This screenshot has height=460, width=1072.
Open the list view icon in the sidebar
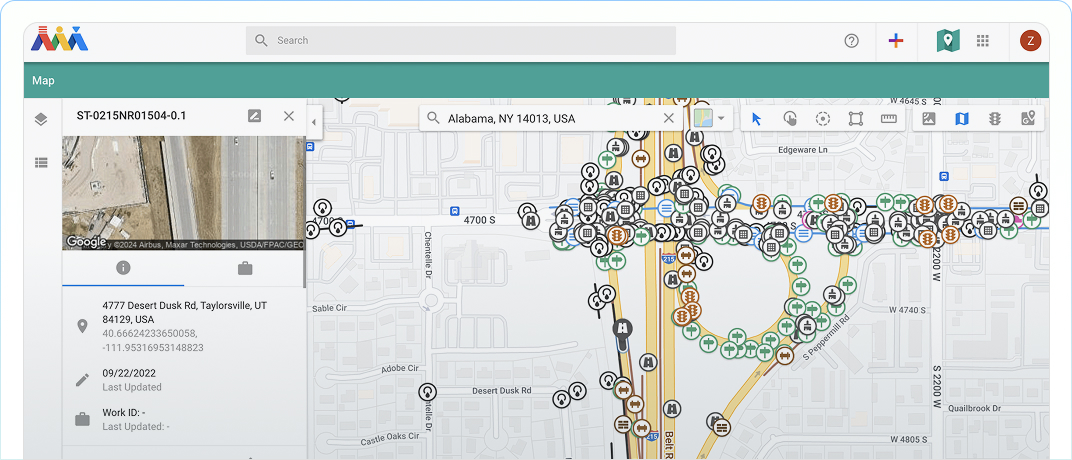41,163
